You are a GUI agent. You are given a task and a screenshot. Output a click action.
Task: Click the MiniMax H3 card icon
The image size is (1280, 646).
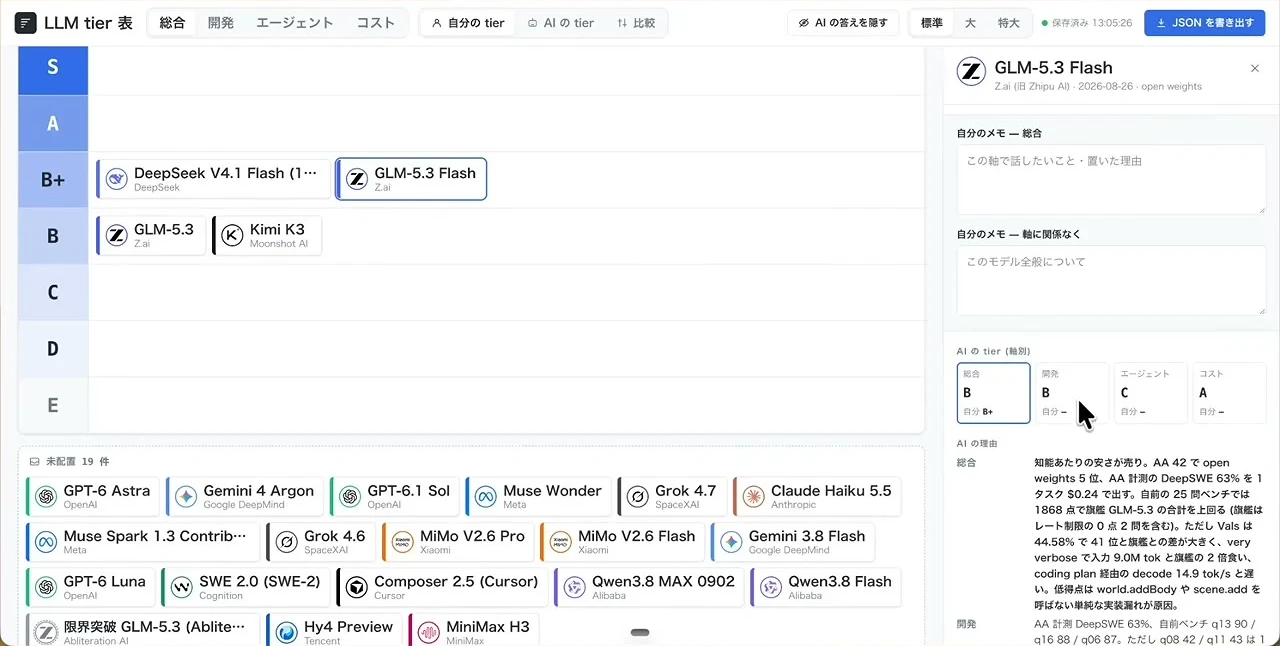428,632
